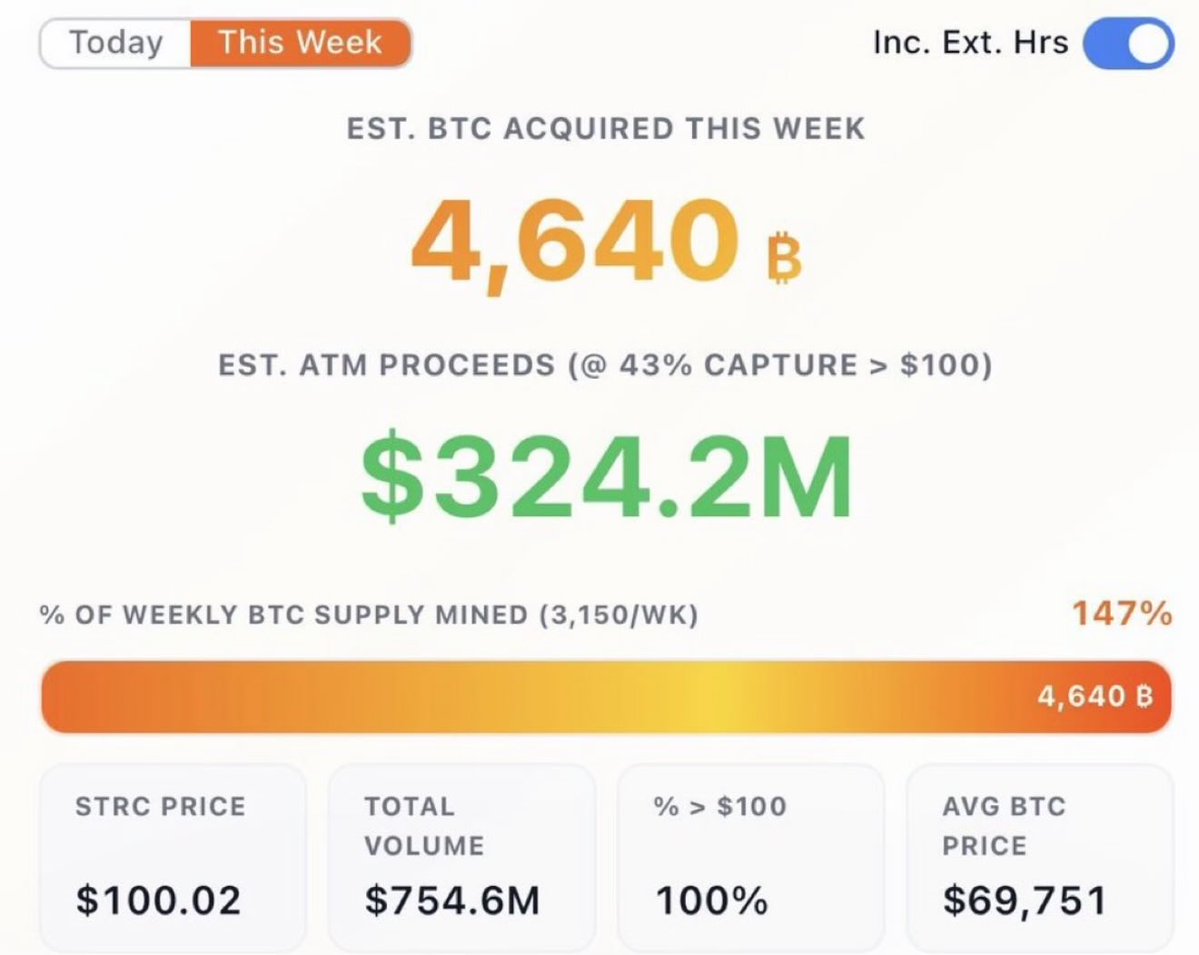
Task: Click the $100.02 STRC price value
Action: (158, 901)
